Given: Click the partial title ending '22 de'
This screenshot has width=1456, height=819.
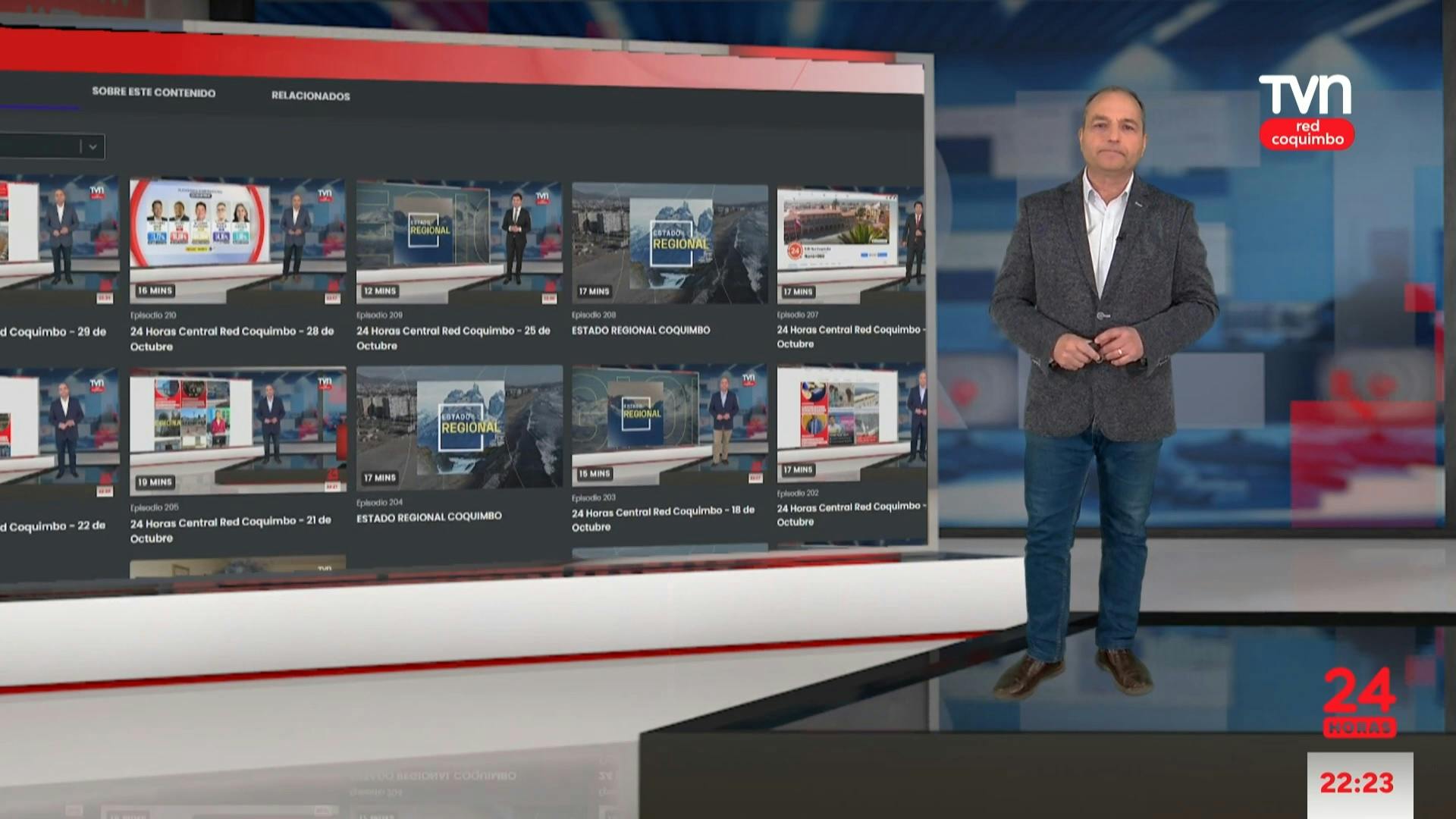Looking at the screenshot, I should coord(53,526).
